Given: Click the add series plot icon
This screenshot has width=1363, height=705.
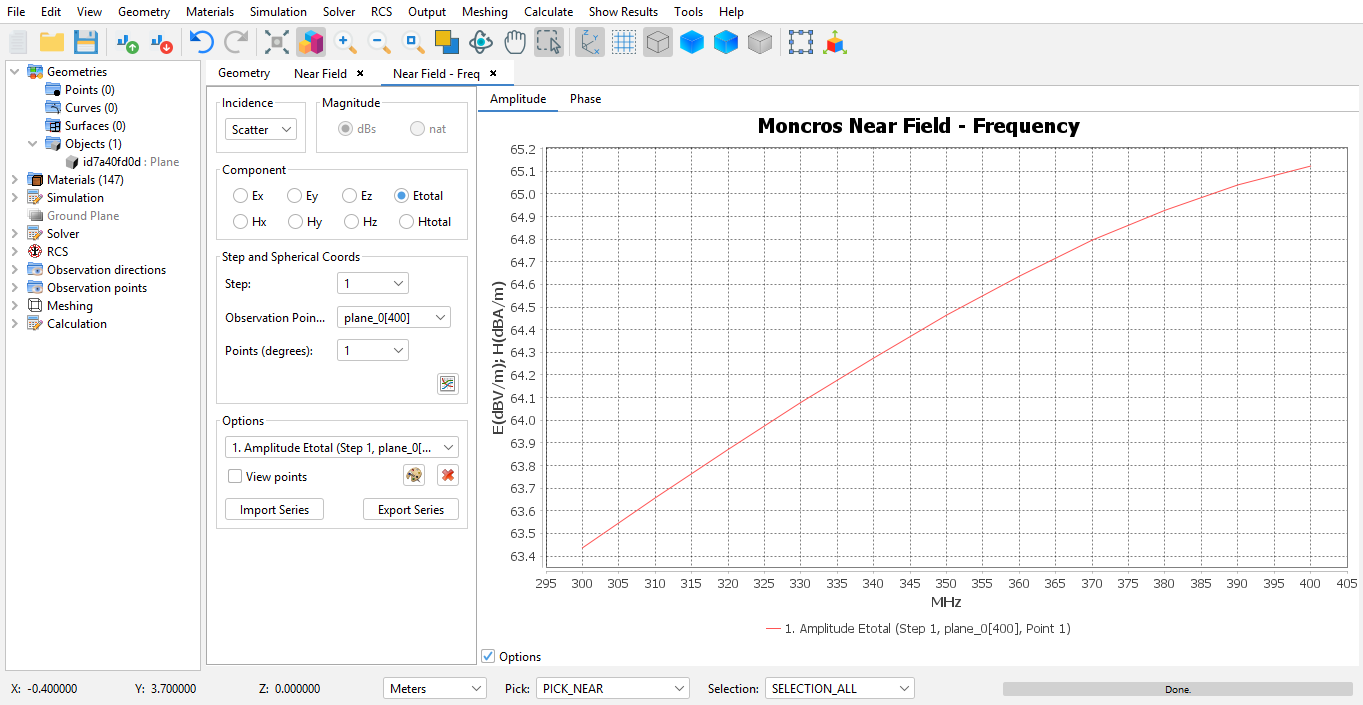Looking at the screenshot, I should (447, 384).
